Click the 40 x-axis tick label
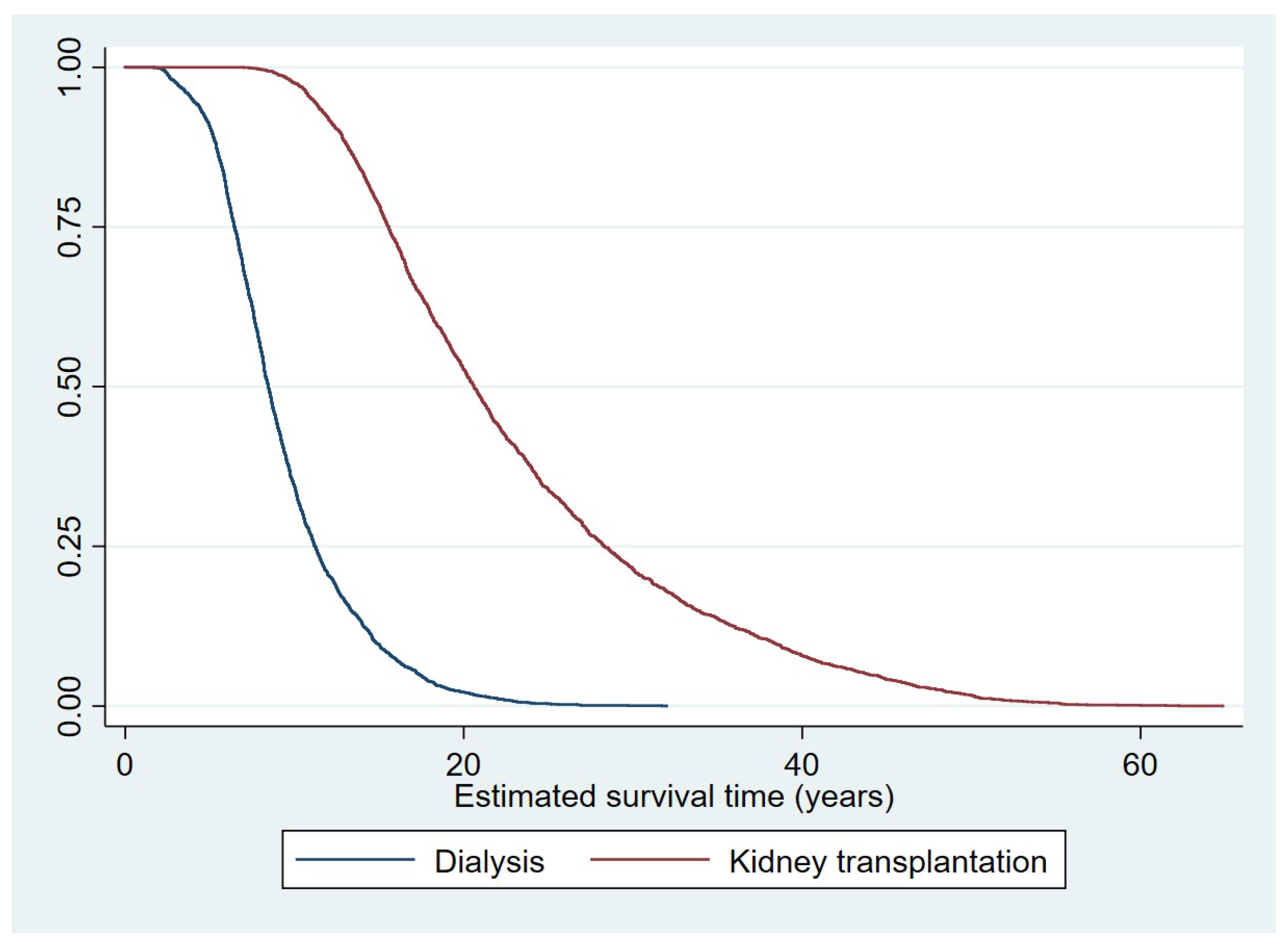 [x=802, y=765]
